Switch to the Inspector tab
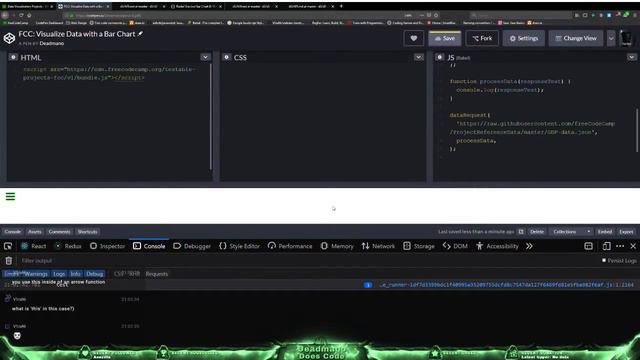Viewport: 640px width, 360px height. [107, 246]
